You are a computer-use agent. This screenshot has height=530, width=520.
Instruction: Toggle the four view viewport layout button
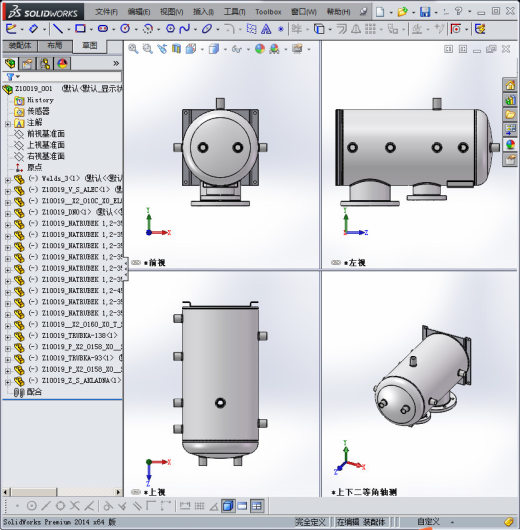tap(257, 506)
